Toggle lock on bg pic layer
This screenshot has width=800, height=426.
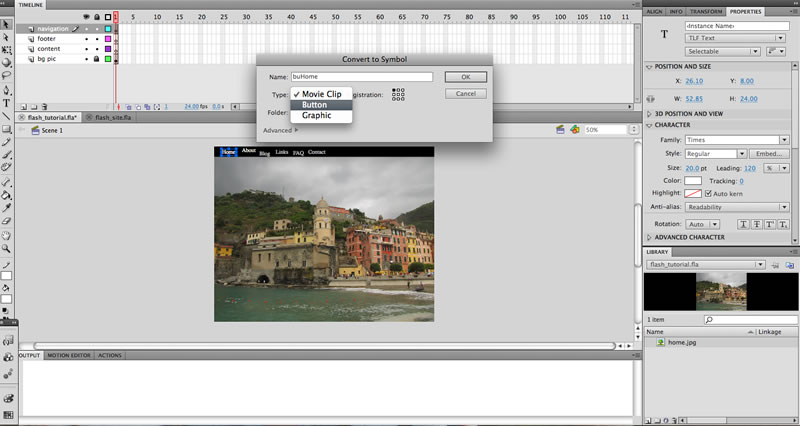coord(96,59)
